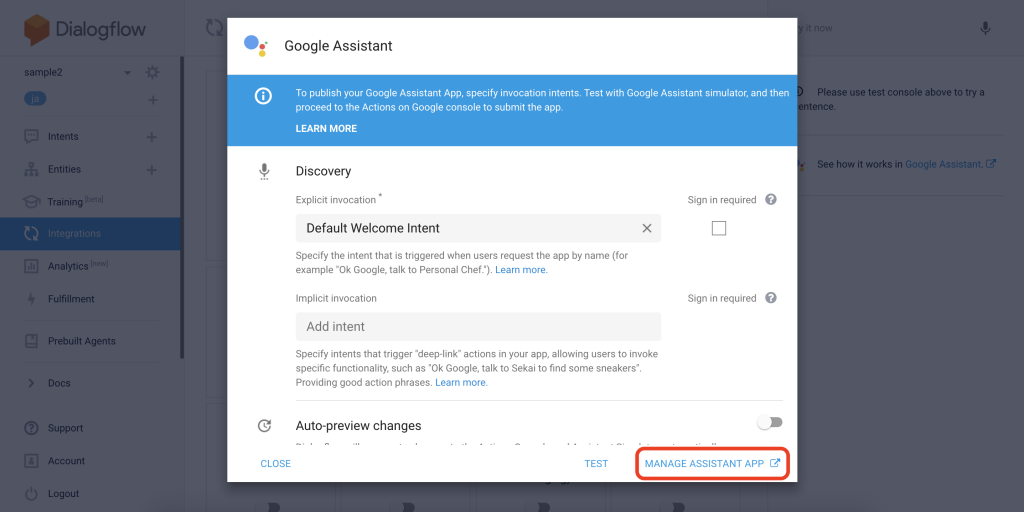1024x512 pixels.
Task: Click help icon beside explicit Sign in required
Action: point(771,200)
